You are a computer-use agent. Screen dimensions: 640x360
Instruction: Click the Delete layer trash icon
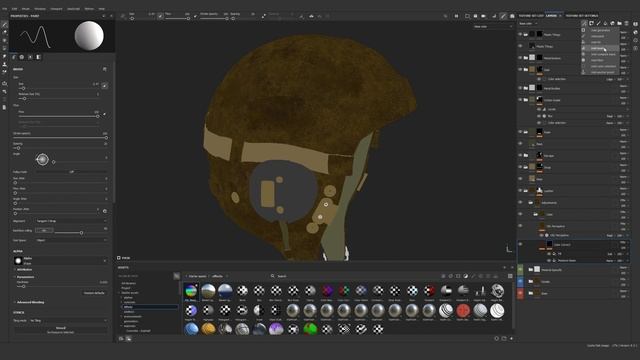point(626,24)
